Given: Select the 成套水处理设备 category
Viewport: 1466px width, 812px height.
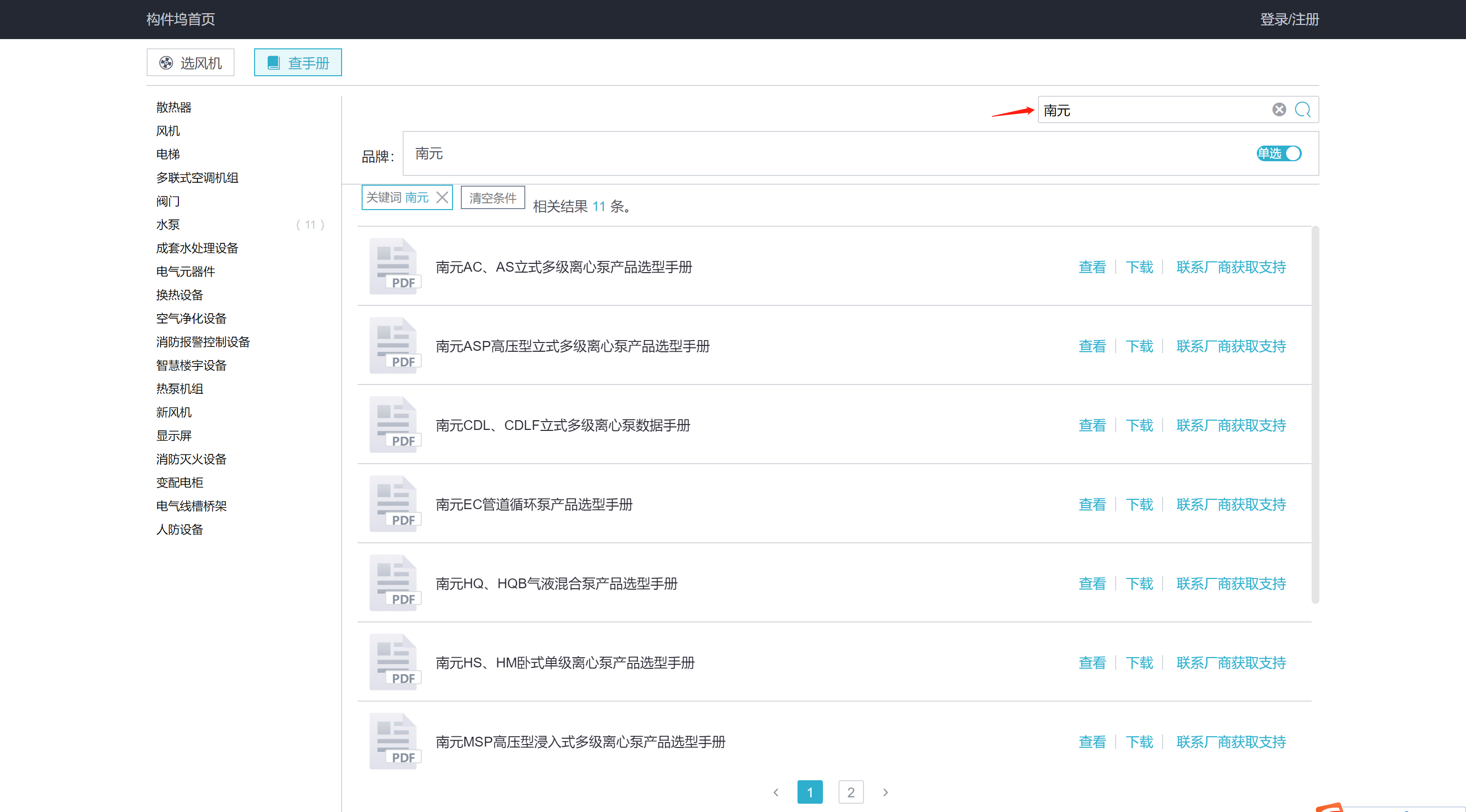Looking at the screenshot, I should tap(197, 248).
